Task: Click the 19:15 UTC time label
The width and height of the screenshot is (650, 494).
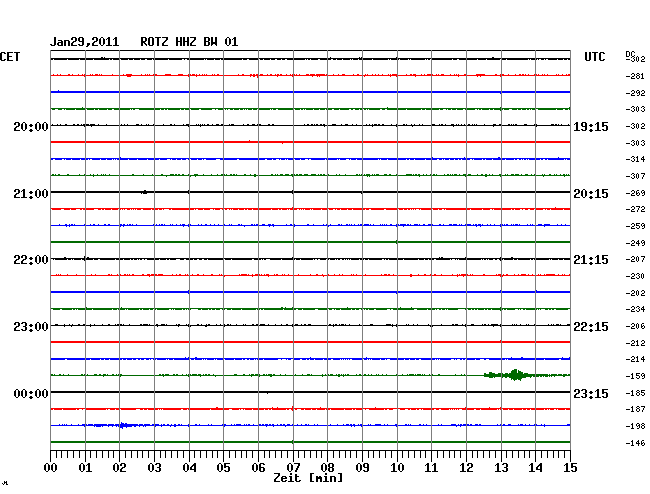Action: [591, 127]
